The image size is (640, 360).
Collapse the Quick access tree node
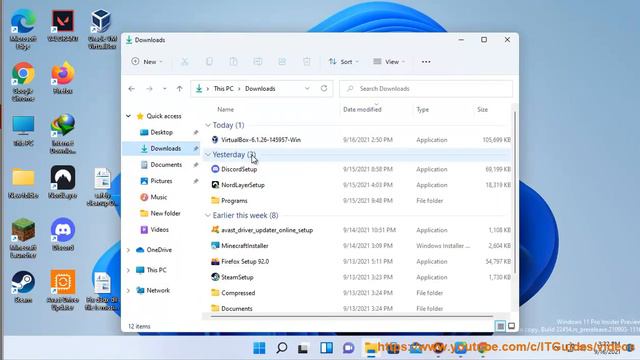tap(128, 116)
